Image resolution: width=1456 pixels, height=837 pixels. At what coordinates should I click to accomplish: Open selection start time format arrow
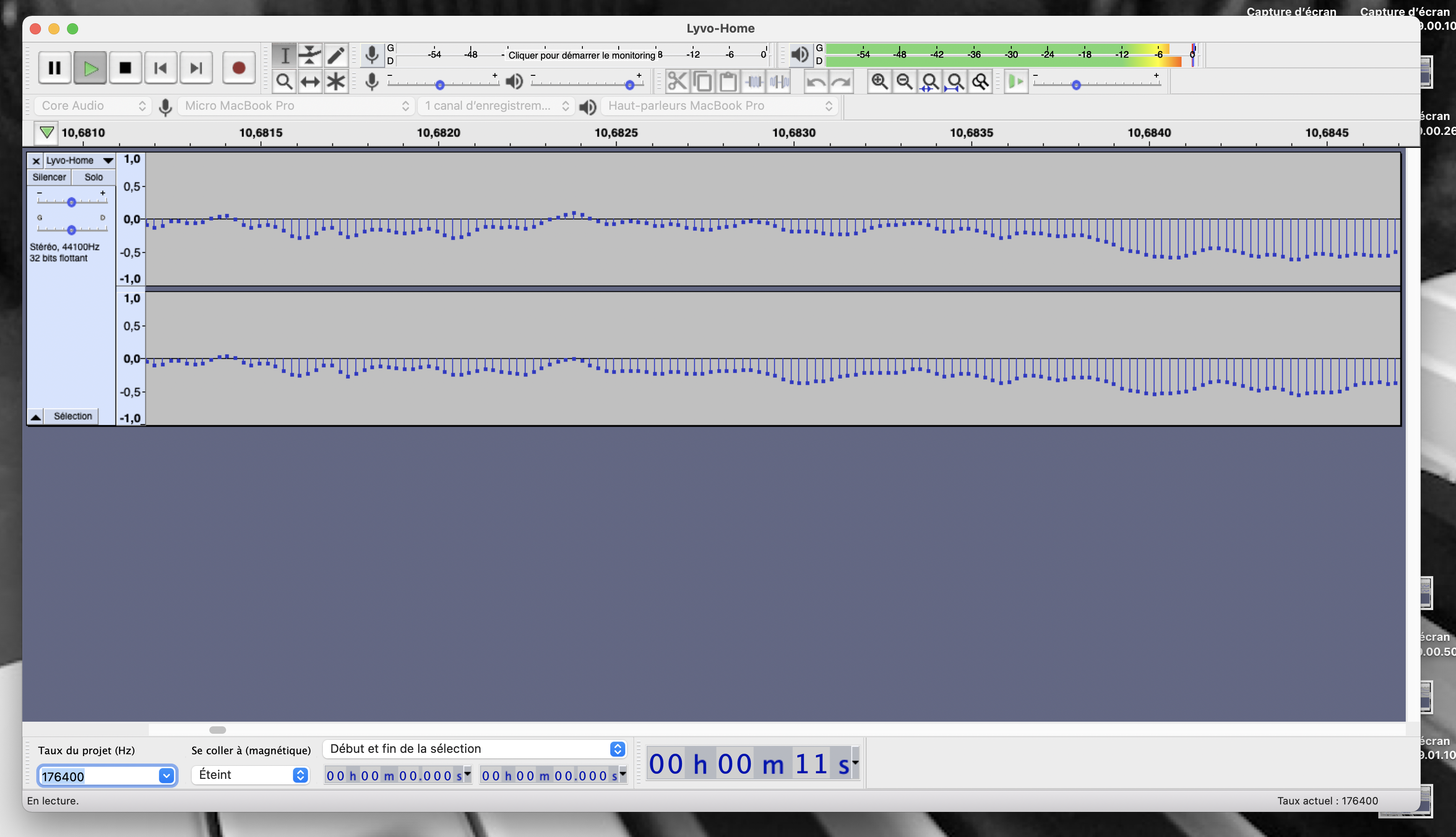coord(468,774)
